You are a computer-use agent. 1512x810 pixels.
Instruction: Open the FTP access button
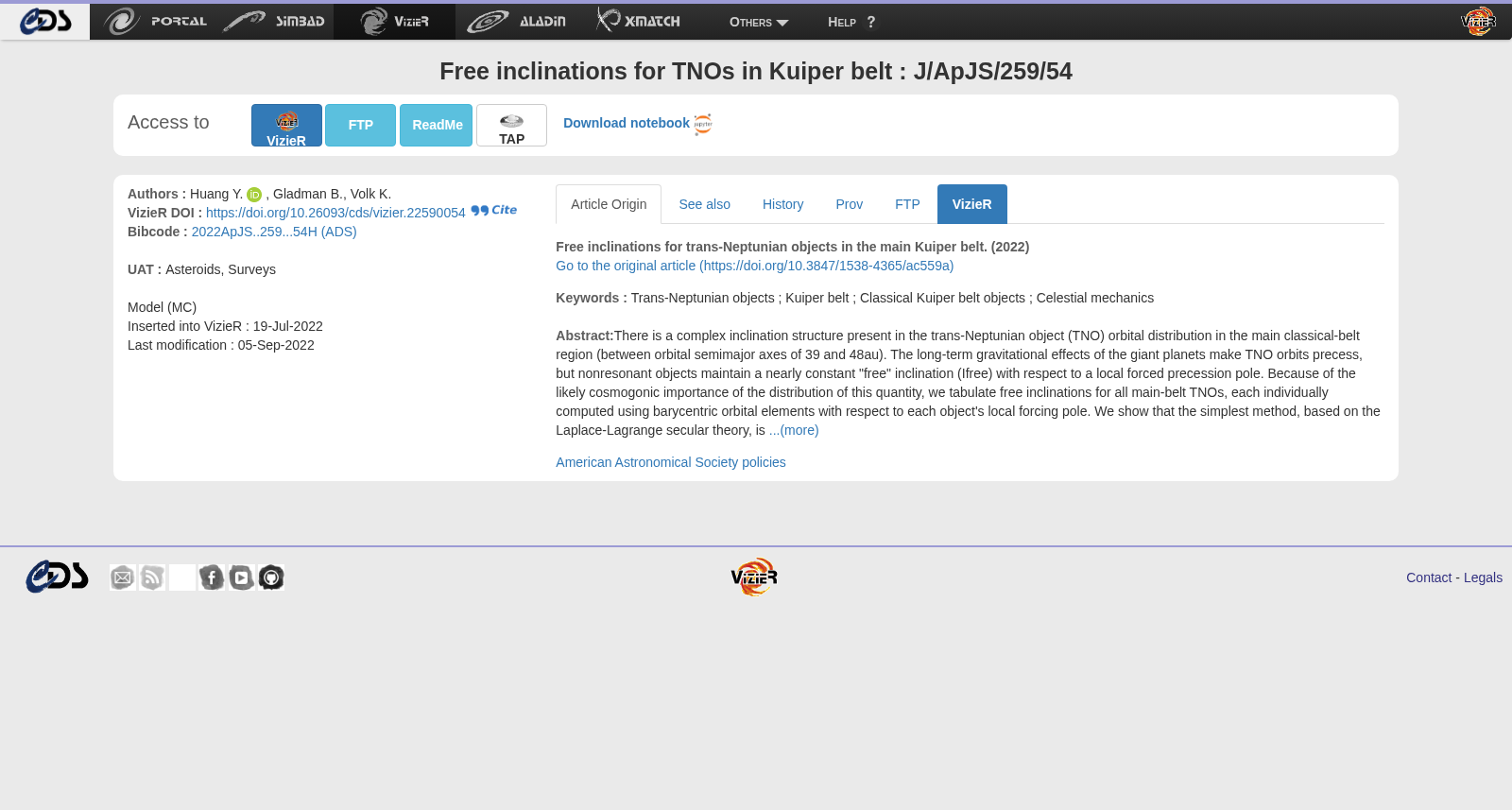(x=360, y=125)
